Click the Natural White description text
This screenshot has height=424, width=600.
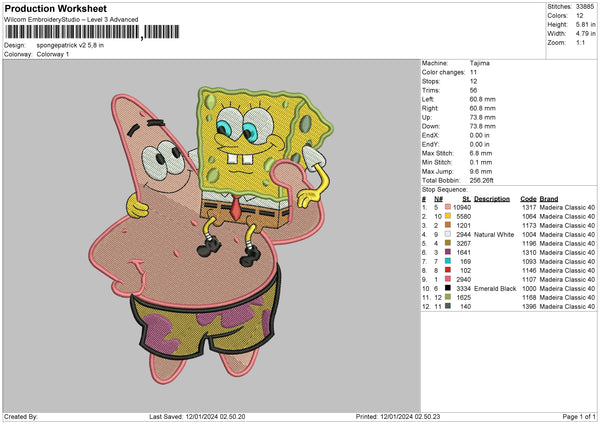tap(494, 235)
